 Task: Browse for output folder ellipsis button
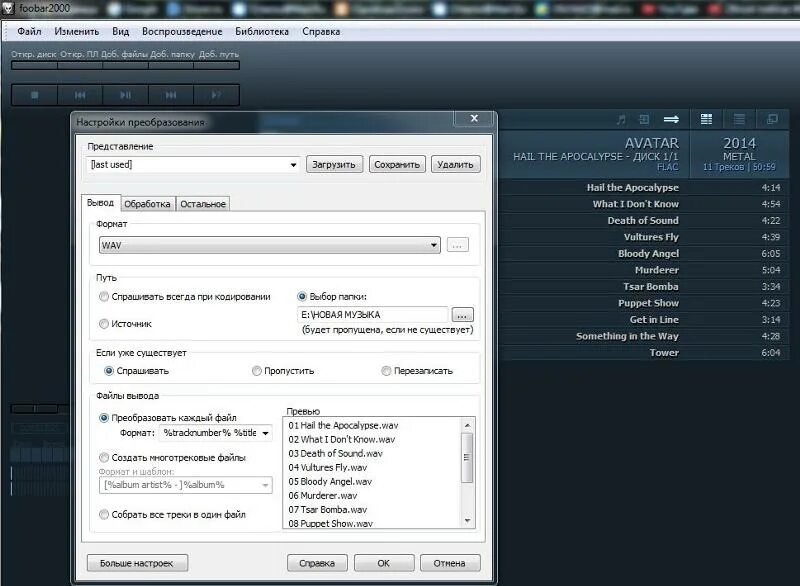[x=462, y=315]
